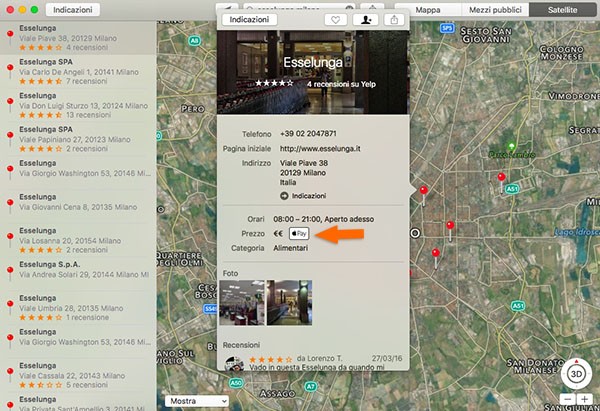The width and height of the screenshot is (600, 411).
Task: Open the left photo thumbnail under Foto
Action: tap(242, 303)
